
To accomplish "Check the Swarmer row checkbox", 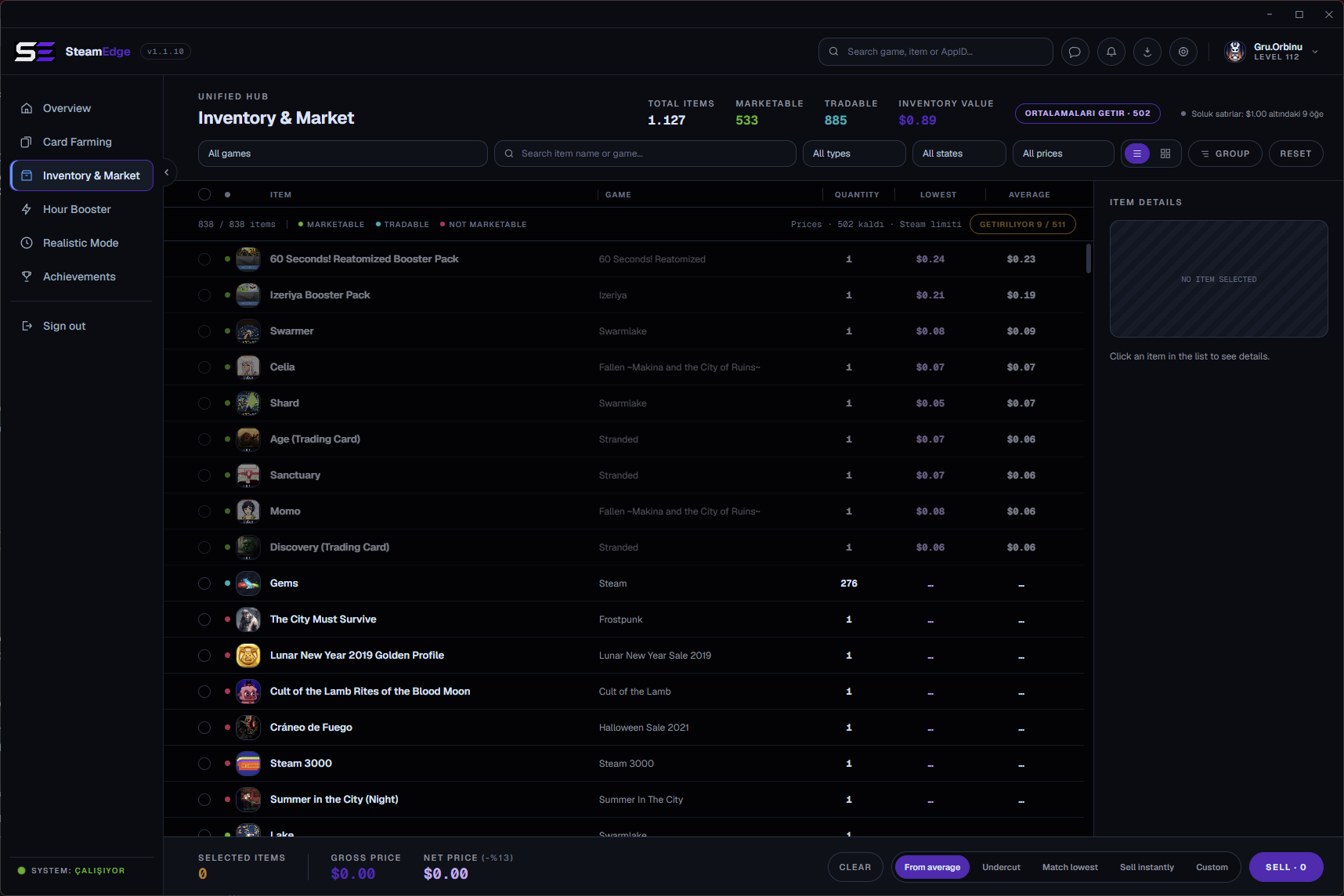I will 204,331.
